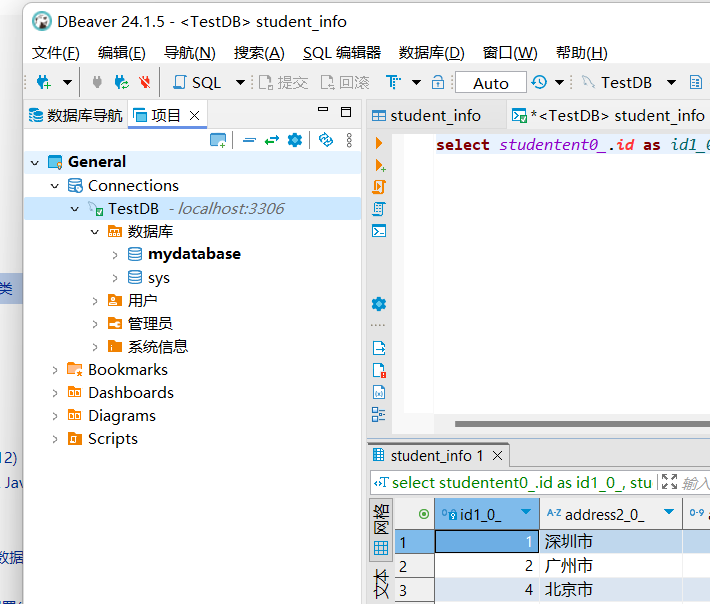Viewport: 710px width, 604px height.
Task: Click the explain execution plan icon
Action: coord(379,209)
